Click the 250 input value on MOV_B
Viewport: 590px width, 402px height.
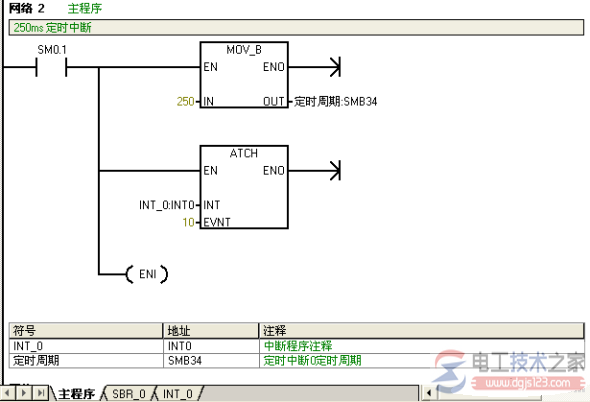(186, 101)
